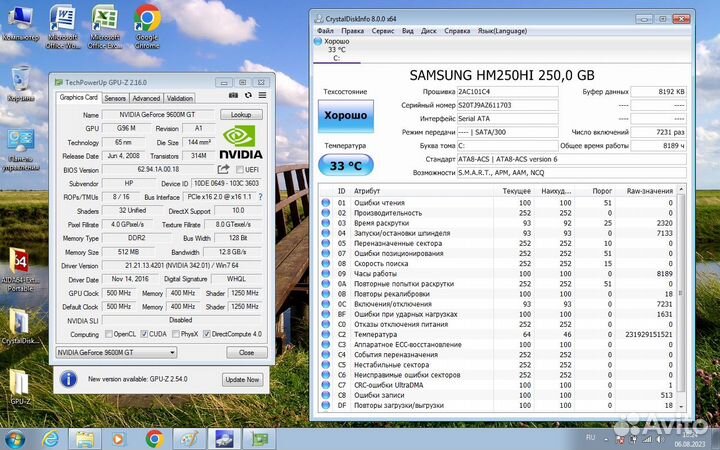Click the Bus Interface question mark in GPU-Z
Viewport: 720px width, 450px height.
click(x=260, y=197)
